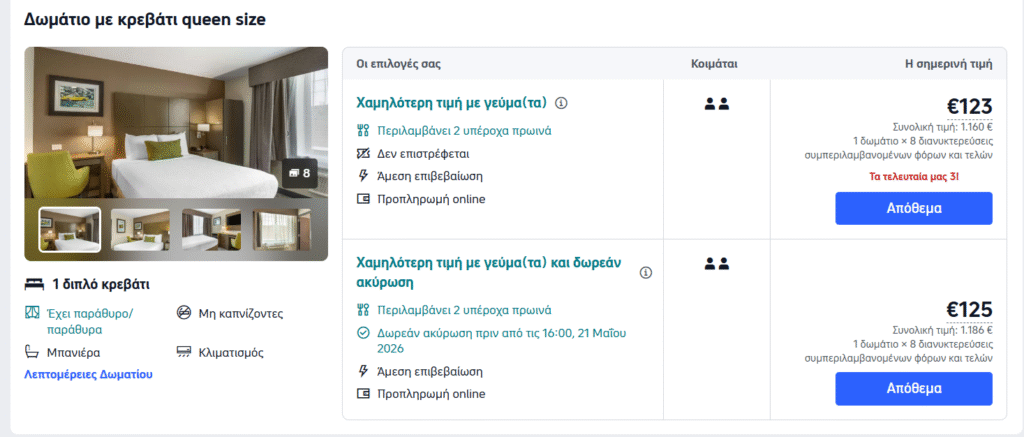This screenshot has height=437, width=1024.
Task: Open the main room photo
Action: click(176, 122)
